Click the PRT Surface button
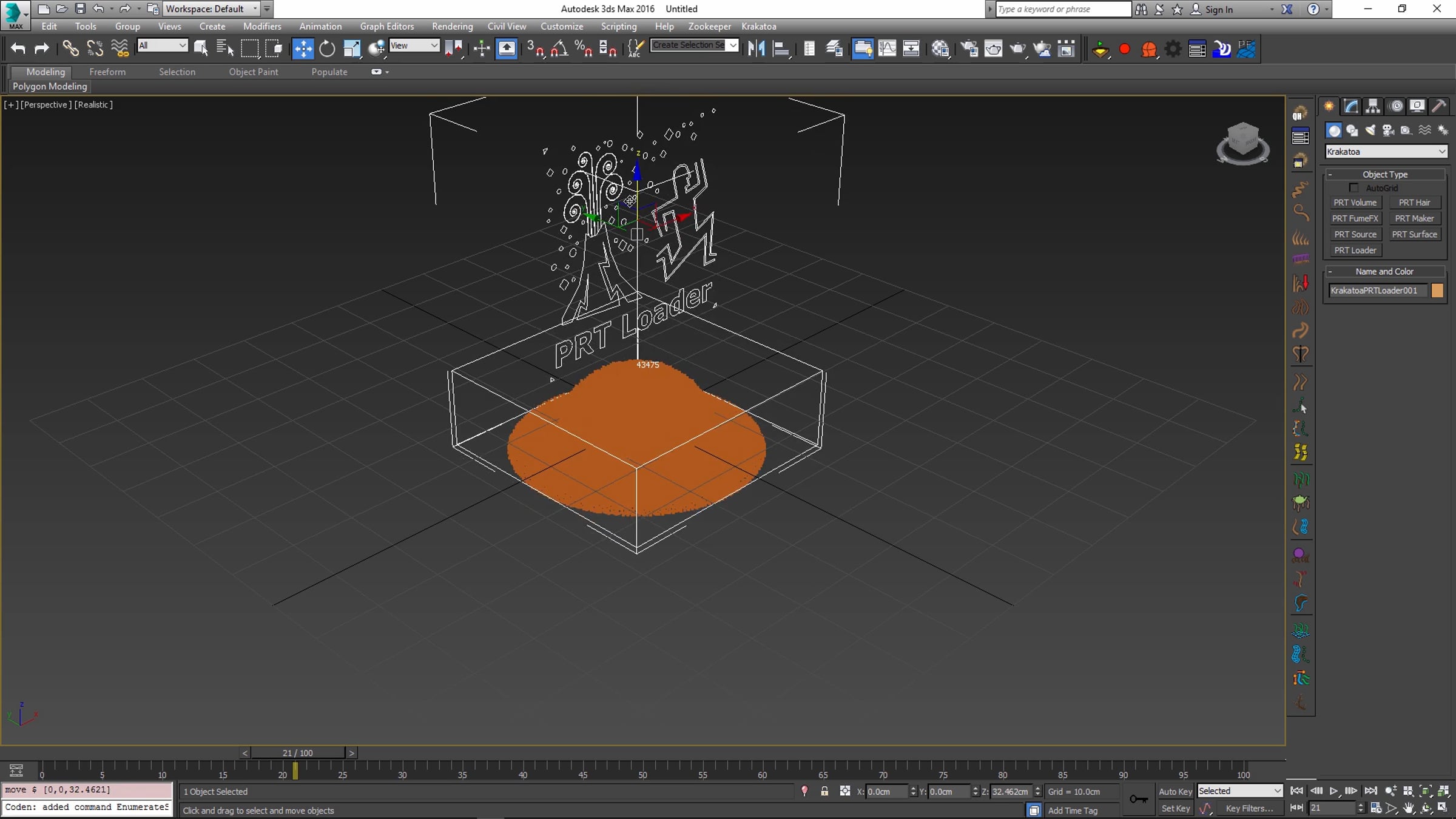1456x819 pixels. pos(1414,234)
